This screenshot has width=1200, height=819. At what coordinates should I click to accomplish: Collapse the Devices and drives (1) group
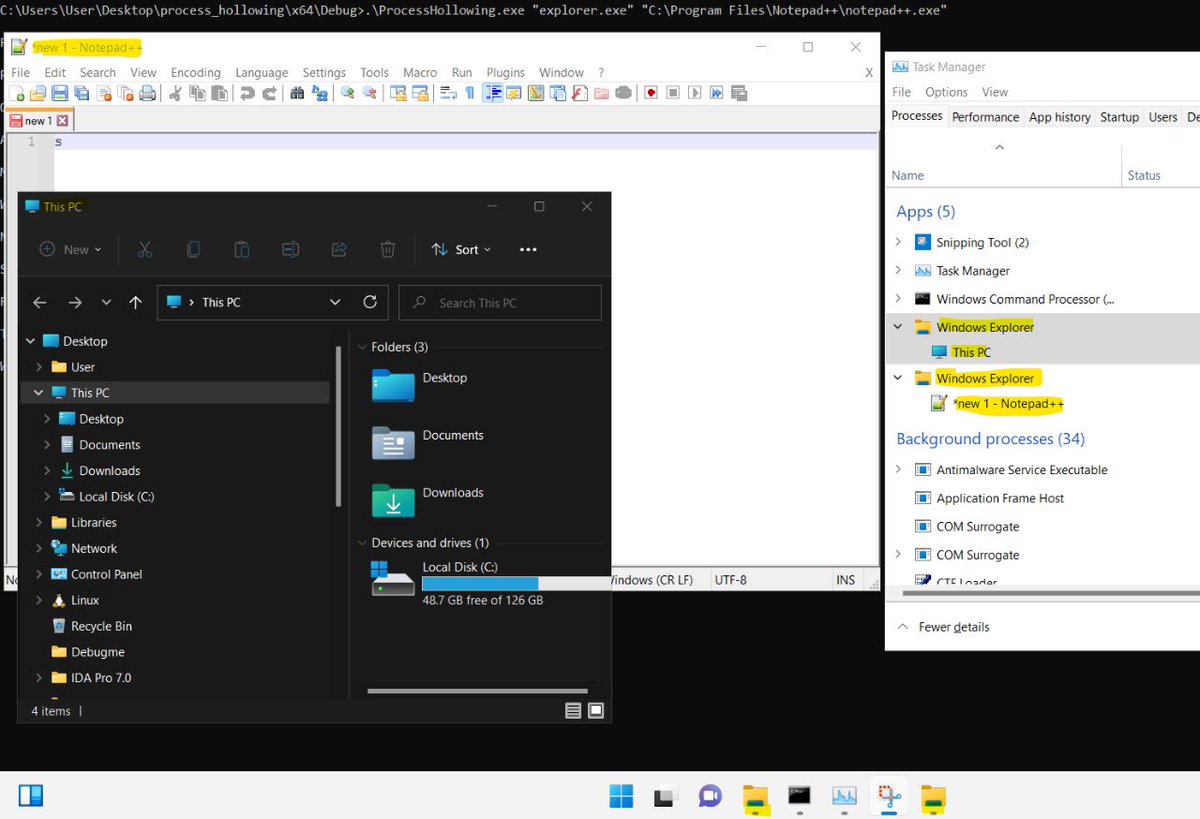362,543
